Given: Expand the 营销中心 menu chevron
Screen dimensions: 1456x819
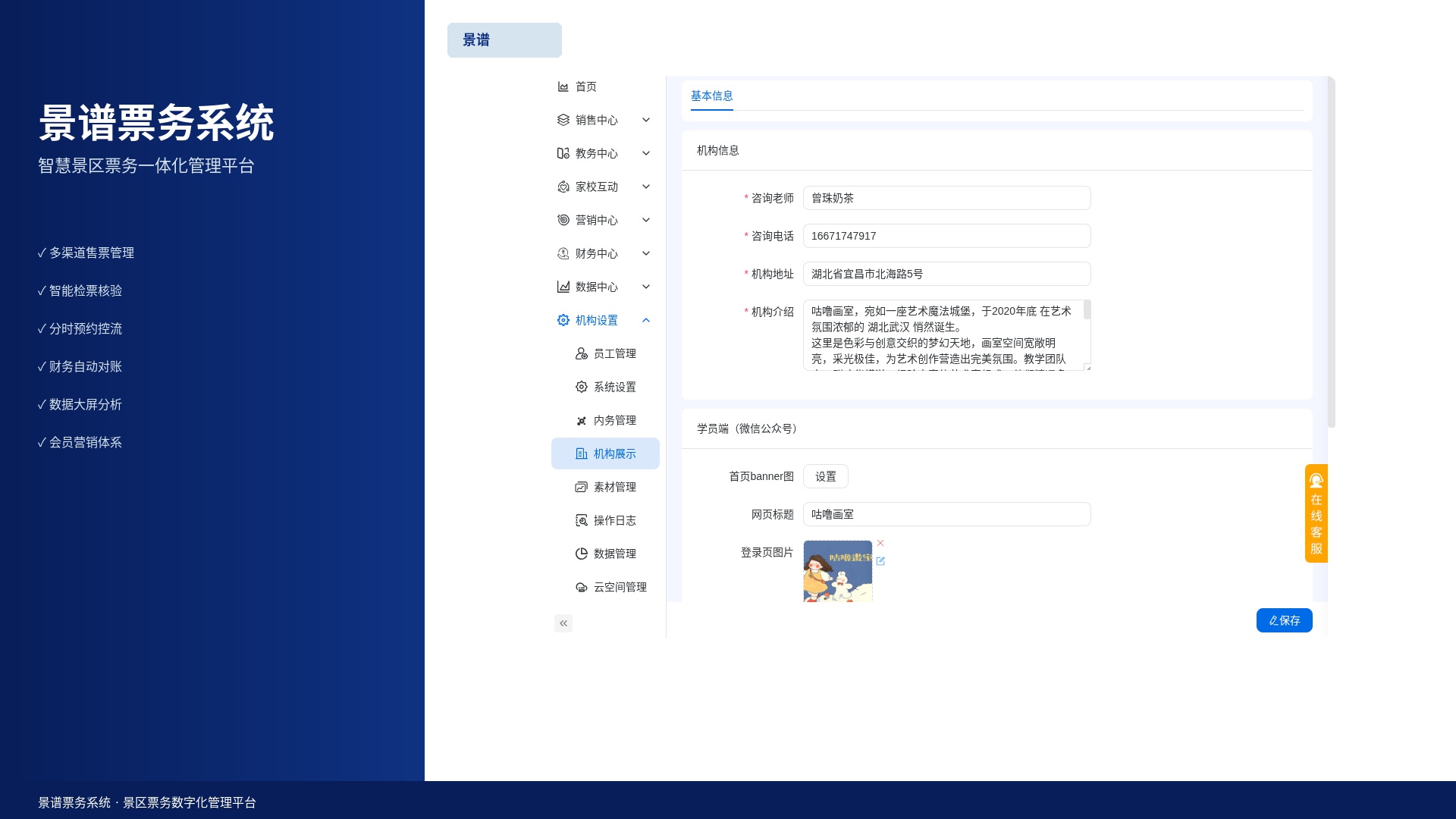Looking at the screenshot, I should point(646,220).
